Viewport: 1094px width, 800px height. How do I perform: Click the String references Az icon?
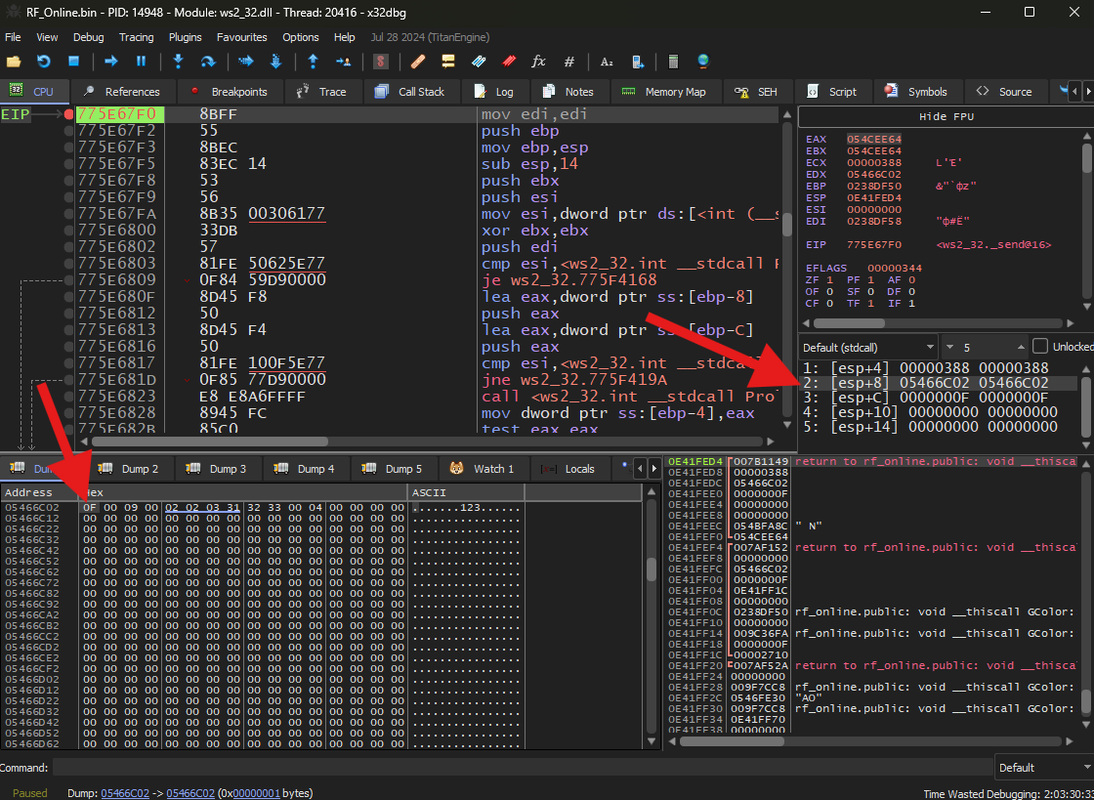606,61
